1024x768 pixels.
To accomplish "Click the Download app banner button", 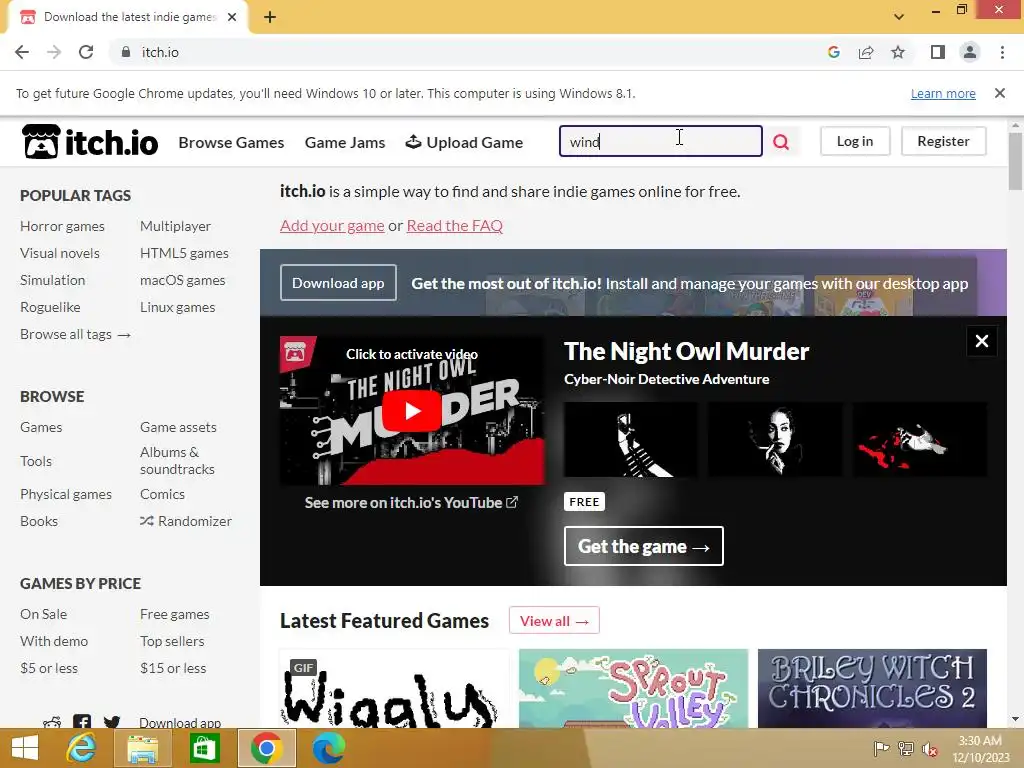I will coord(338,283).
